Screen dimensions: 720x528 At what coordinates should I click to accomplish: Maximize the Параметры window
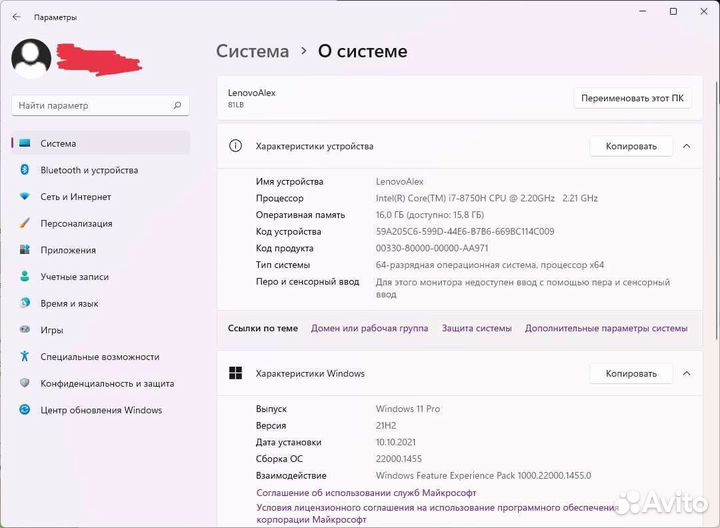pos(673,11)
